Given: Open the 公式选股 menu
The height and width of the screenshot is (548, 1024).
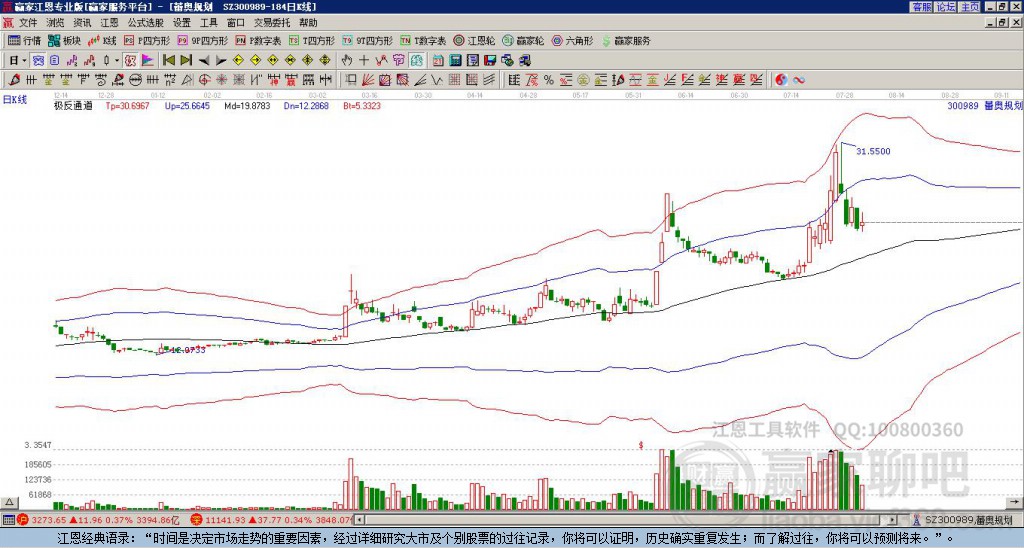Looking at the screenshot, I should (146, 22).
